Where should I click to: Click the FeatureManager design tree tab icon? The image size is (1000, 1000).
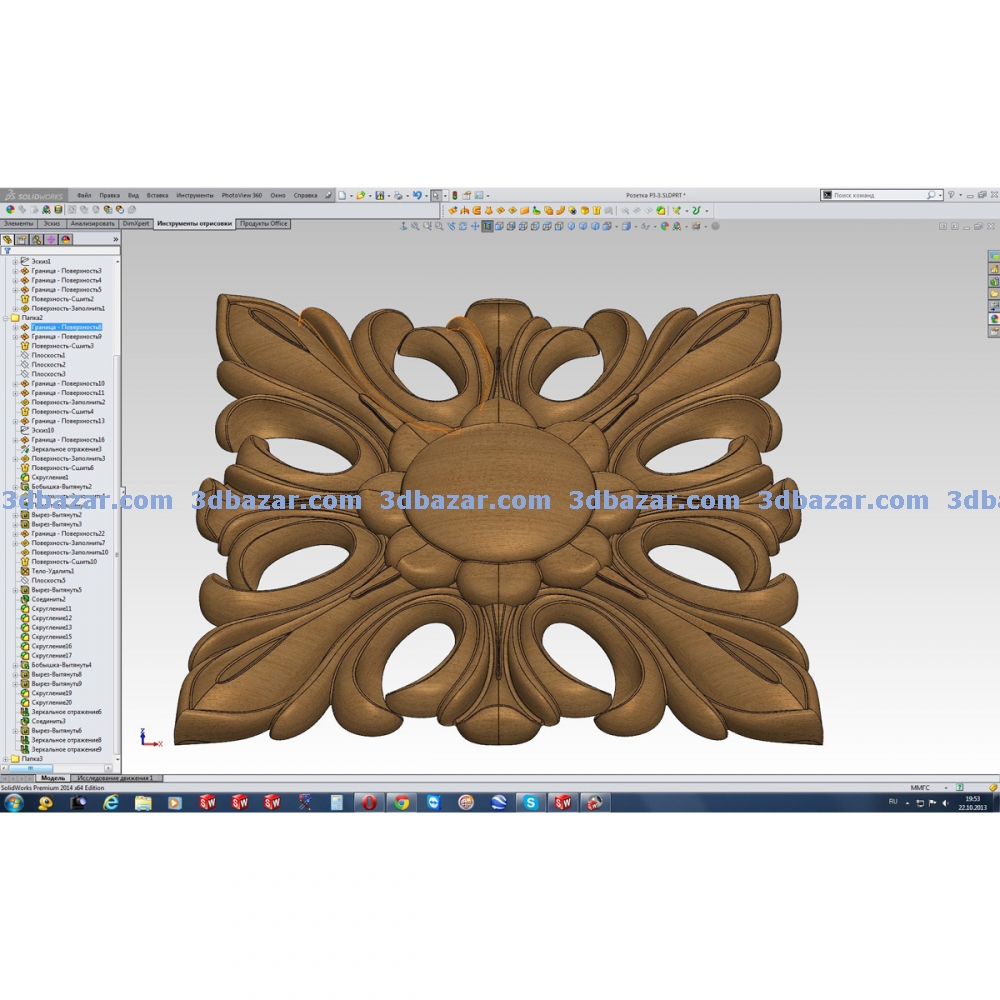(8, 239)
